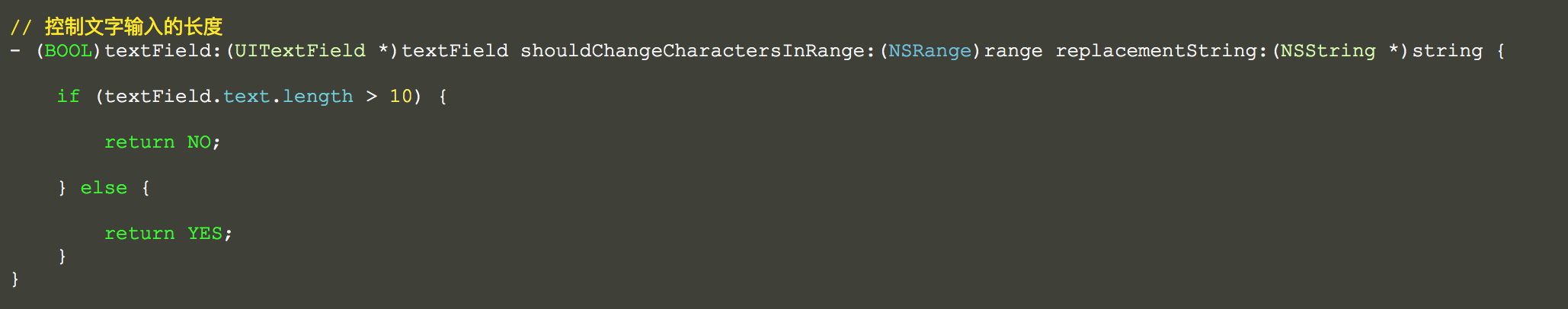Click the replacementString label
This screenshot has width=1568, height=309.
[x=1156, y=51]
